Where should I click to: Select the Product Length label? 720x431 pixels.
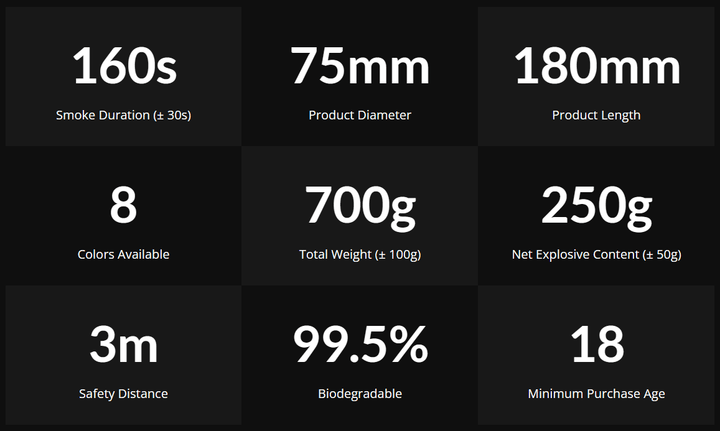point(596,115)
